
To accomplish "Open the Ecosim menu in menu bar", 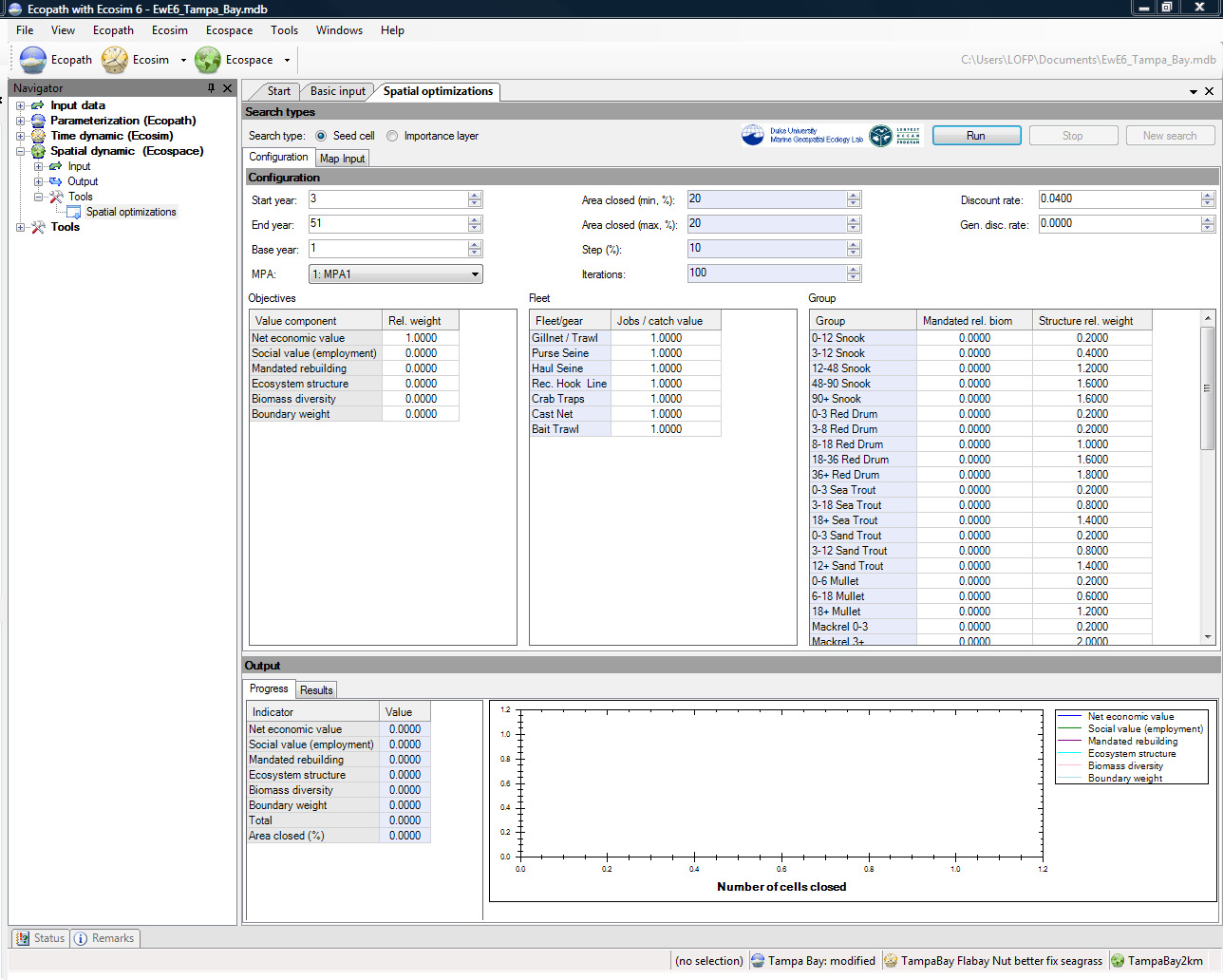I will (x=169, y=30).
